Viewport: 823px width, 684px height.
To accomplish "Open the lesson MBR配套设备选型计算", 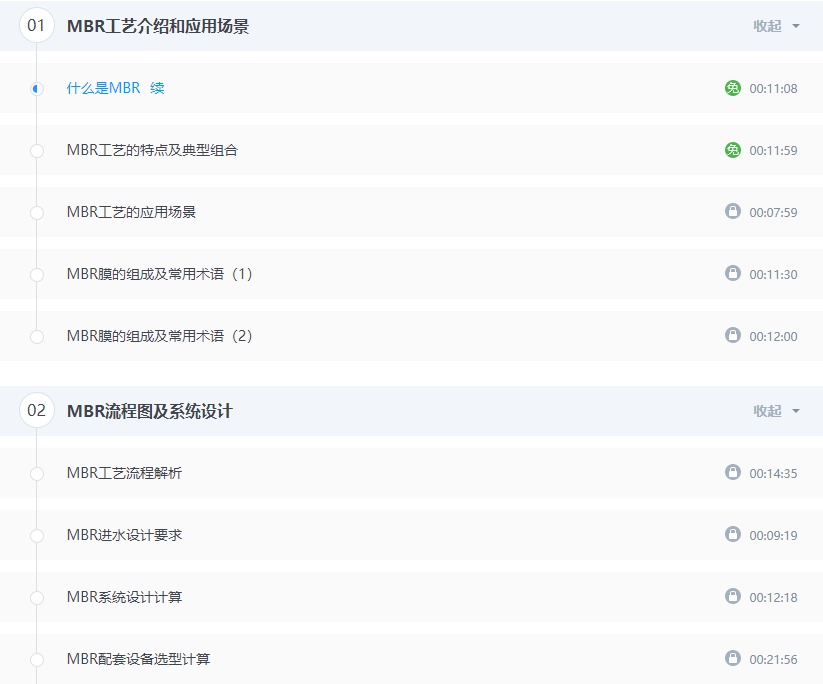I will [x=139, y=659].
